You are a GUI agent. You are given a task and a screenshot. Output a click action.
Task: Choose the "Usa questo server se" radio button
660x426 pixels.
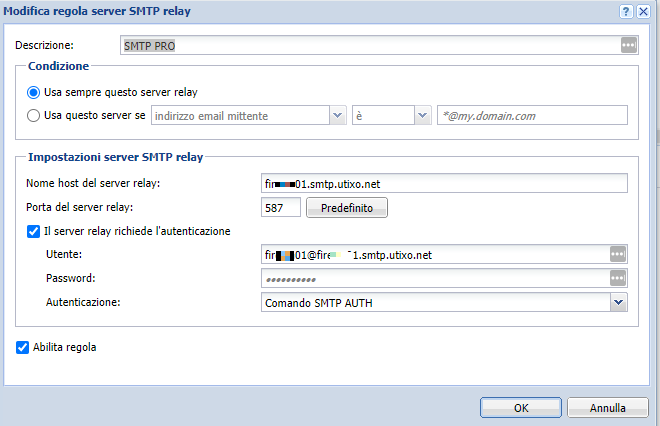pos(33,116)
